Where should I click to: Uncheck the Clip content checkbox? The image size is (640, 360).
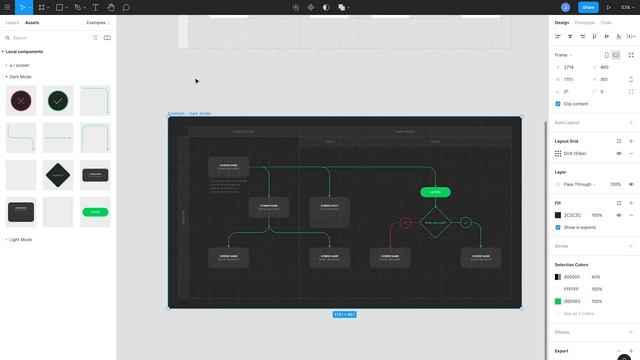tap(558, 104)
